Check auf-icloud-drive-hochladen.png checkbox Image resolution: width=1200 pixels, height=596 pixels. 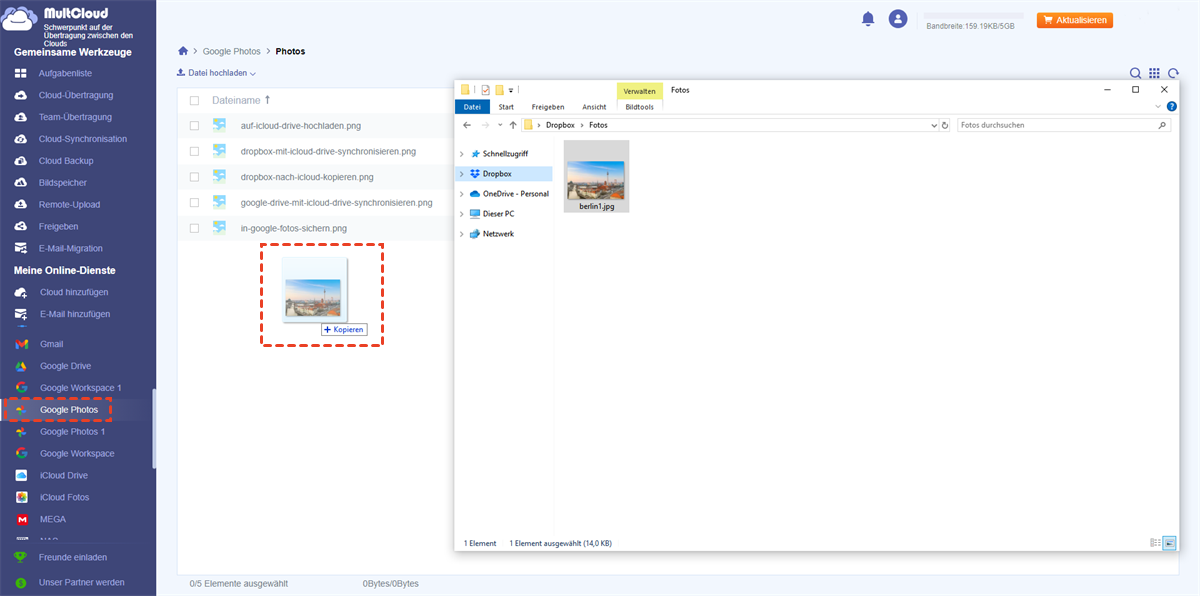[194, 126]
